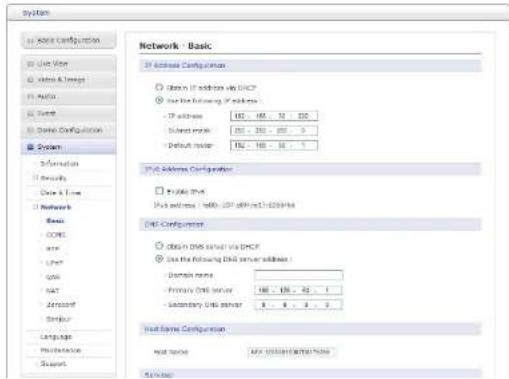Click the System menu icon
The height and width of the screenshot is (379, 509).
[x=30, y=147]
